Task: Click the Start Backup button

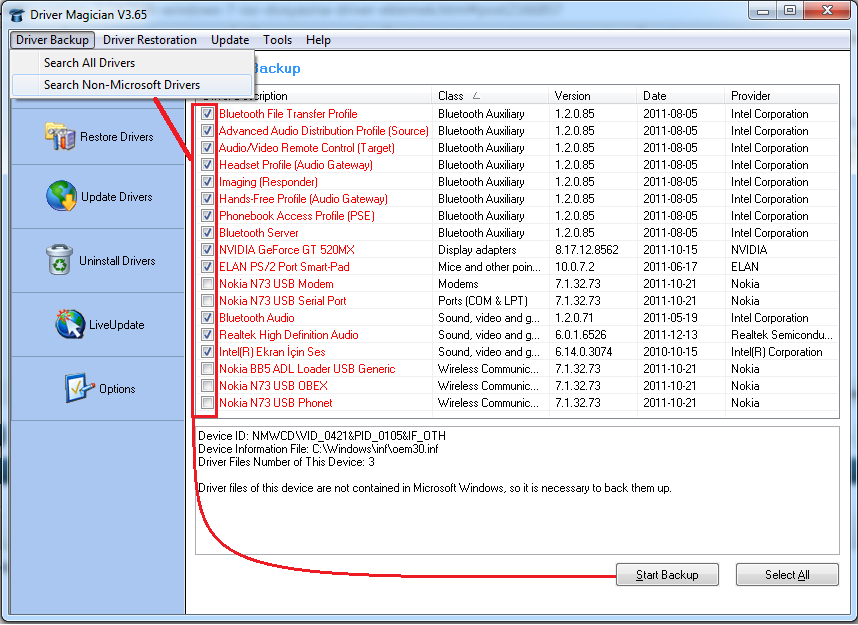Action: [x=667, y=575]
